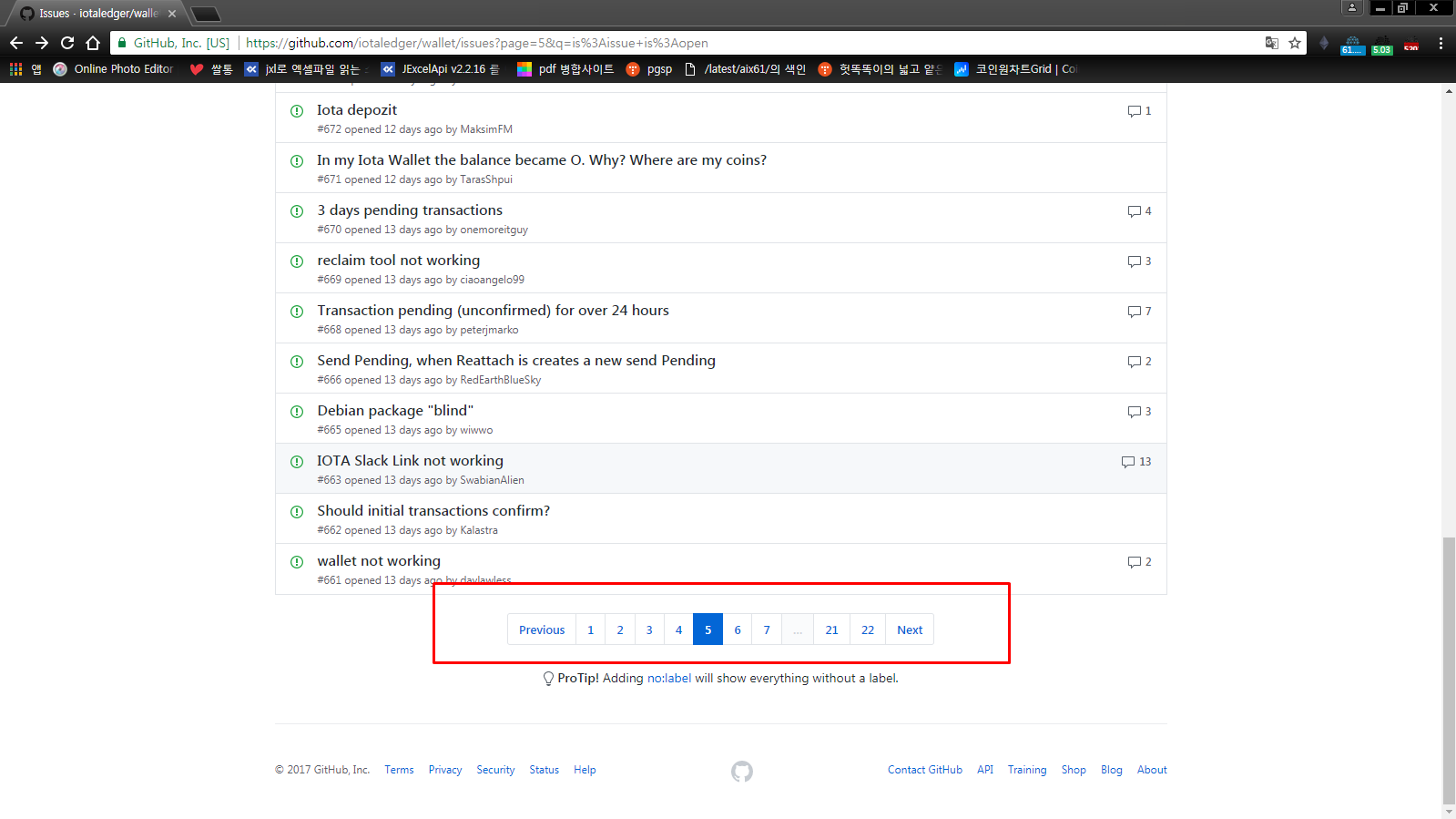
Task: Go to Previous page of issues
Action: 542,630
